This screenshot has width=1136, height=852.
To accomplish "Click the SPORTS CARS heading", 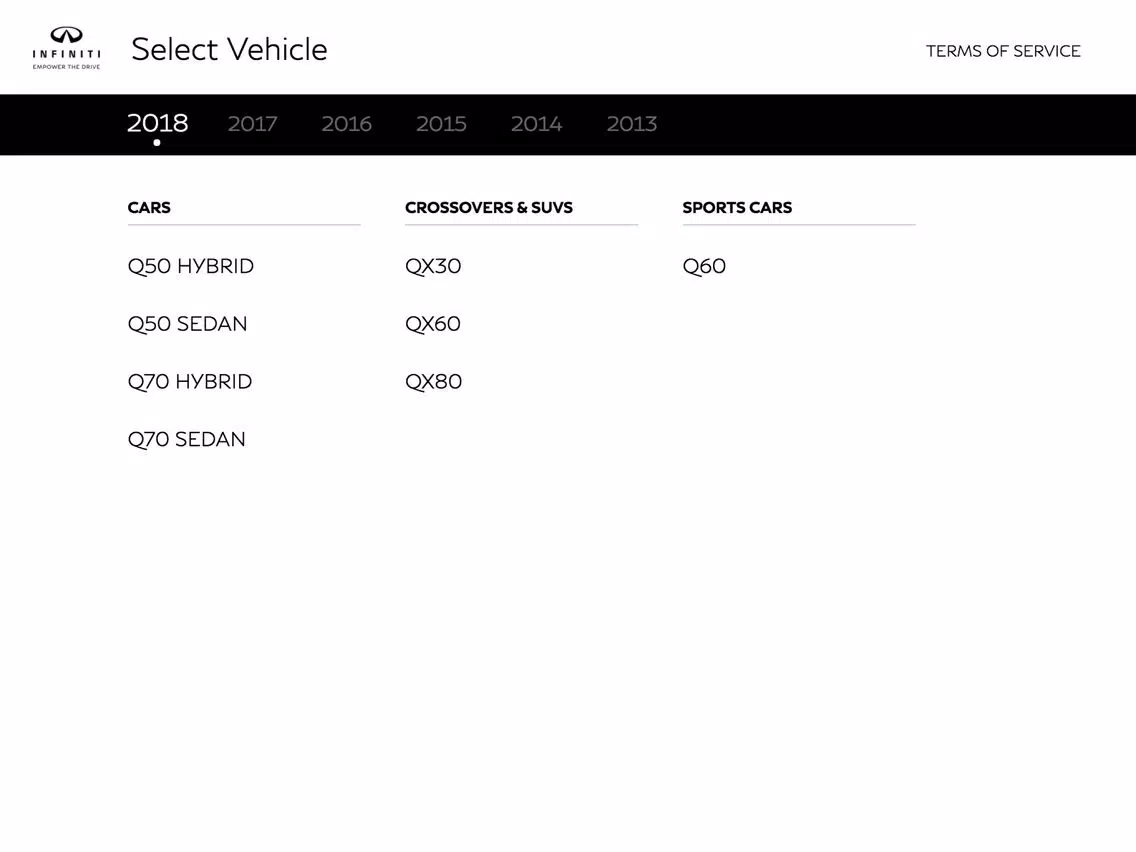I will [737, 208].
